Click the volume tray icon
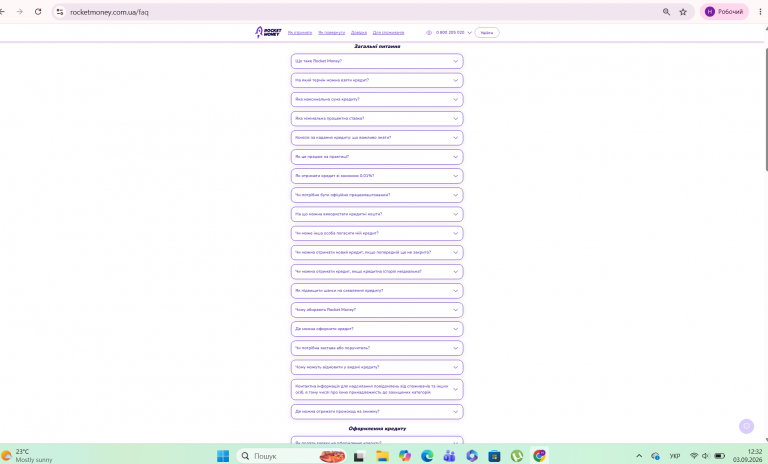The width and height of the screenshot is (768, 464). pyautogui.click(x=705, y=456)
